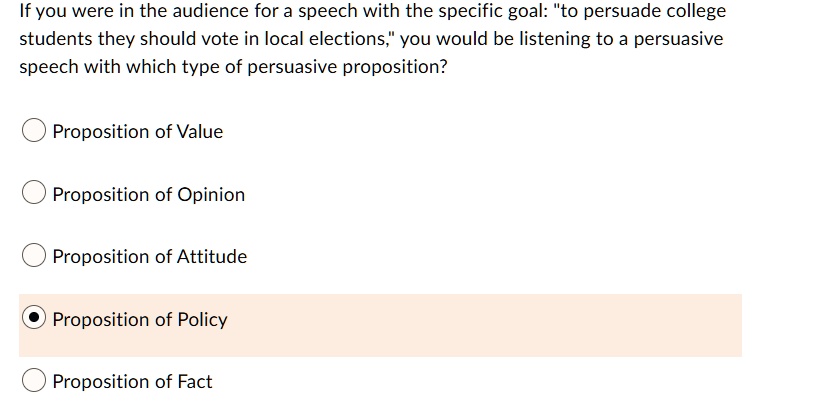Click the "Proposition of Policy" label text

click(x=140, y=320)
